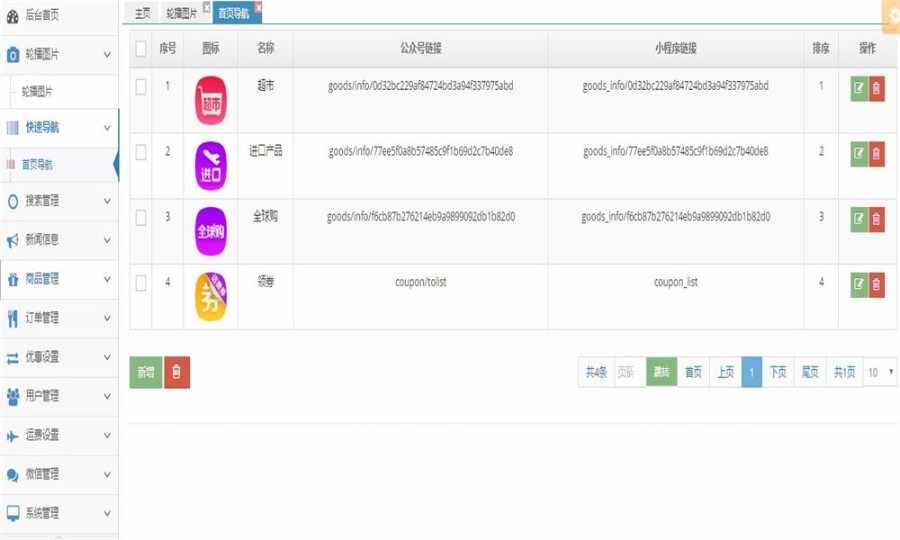Click the 运费设置 airplane icon
900x540 pixels.
(x=13, y=436)
